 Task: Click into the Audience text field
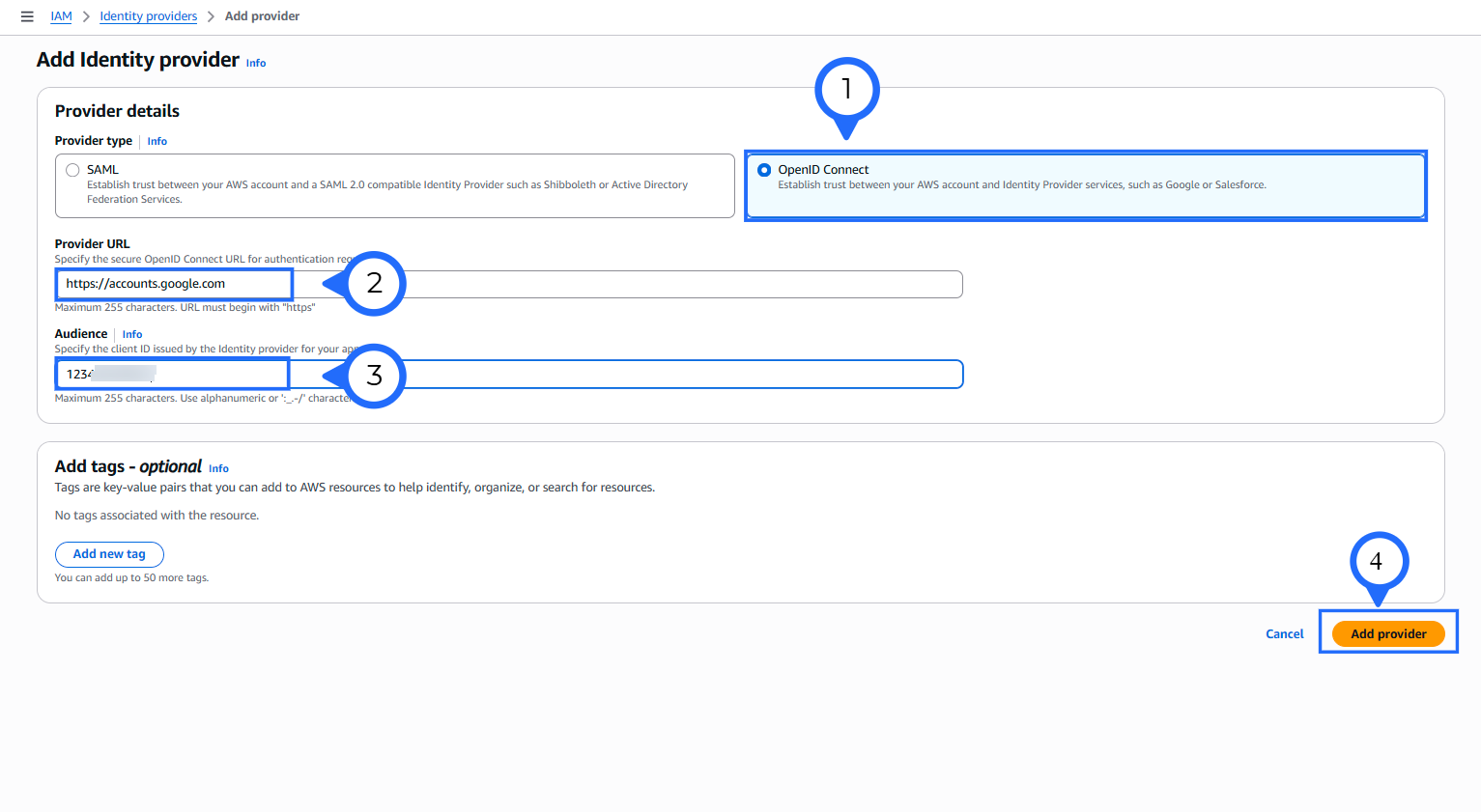pyautogui.click(x=628, y=375)
